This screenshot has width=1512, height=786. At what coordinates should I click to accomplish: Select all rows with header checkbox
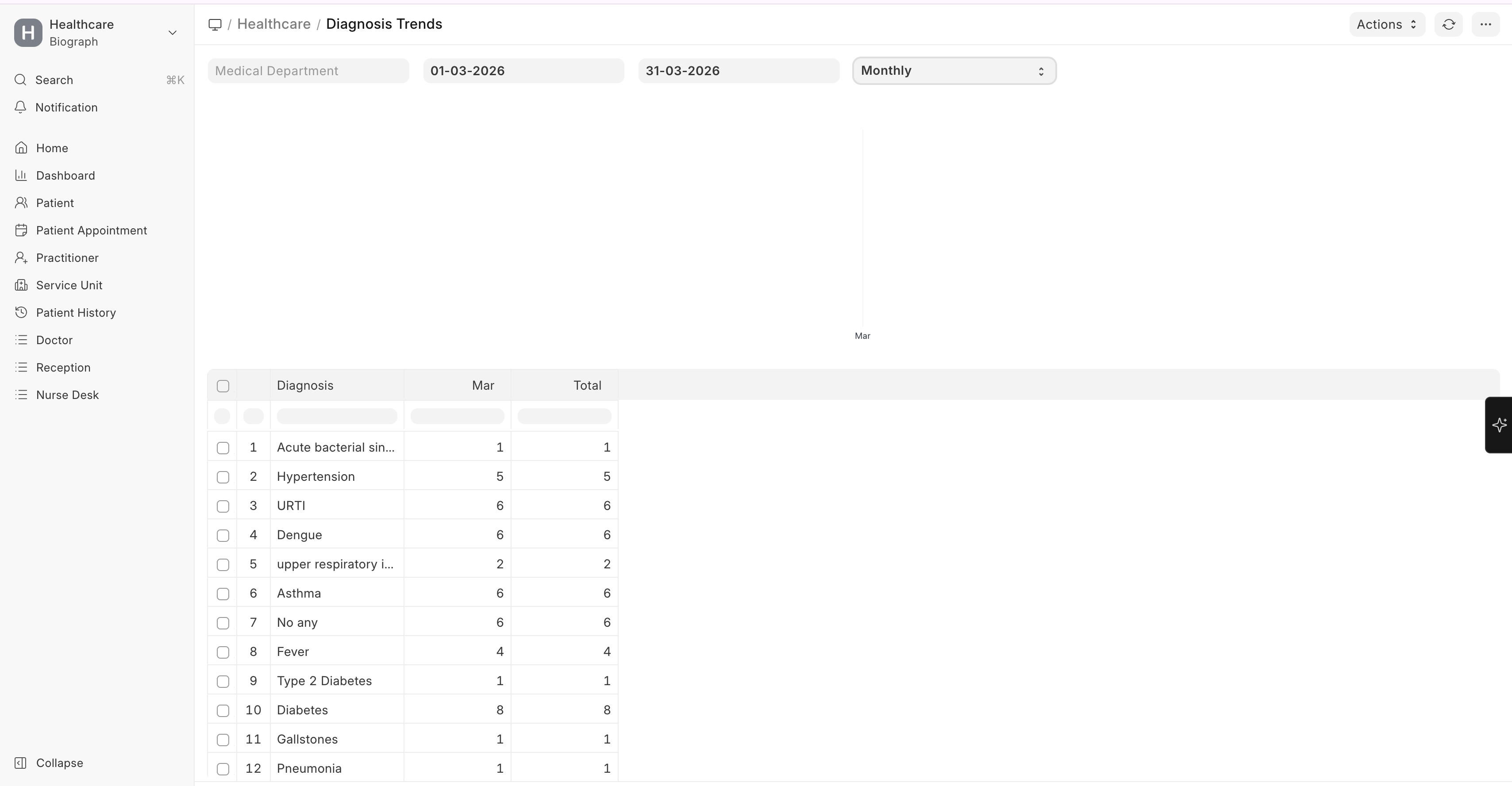[223, 386]
